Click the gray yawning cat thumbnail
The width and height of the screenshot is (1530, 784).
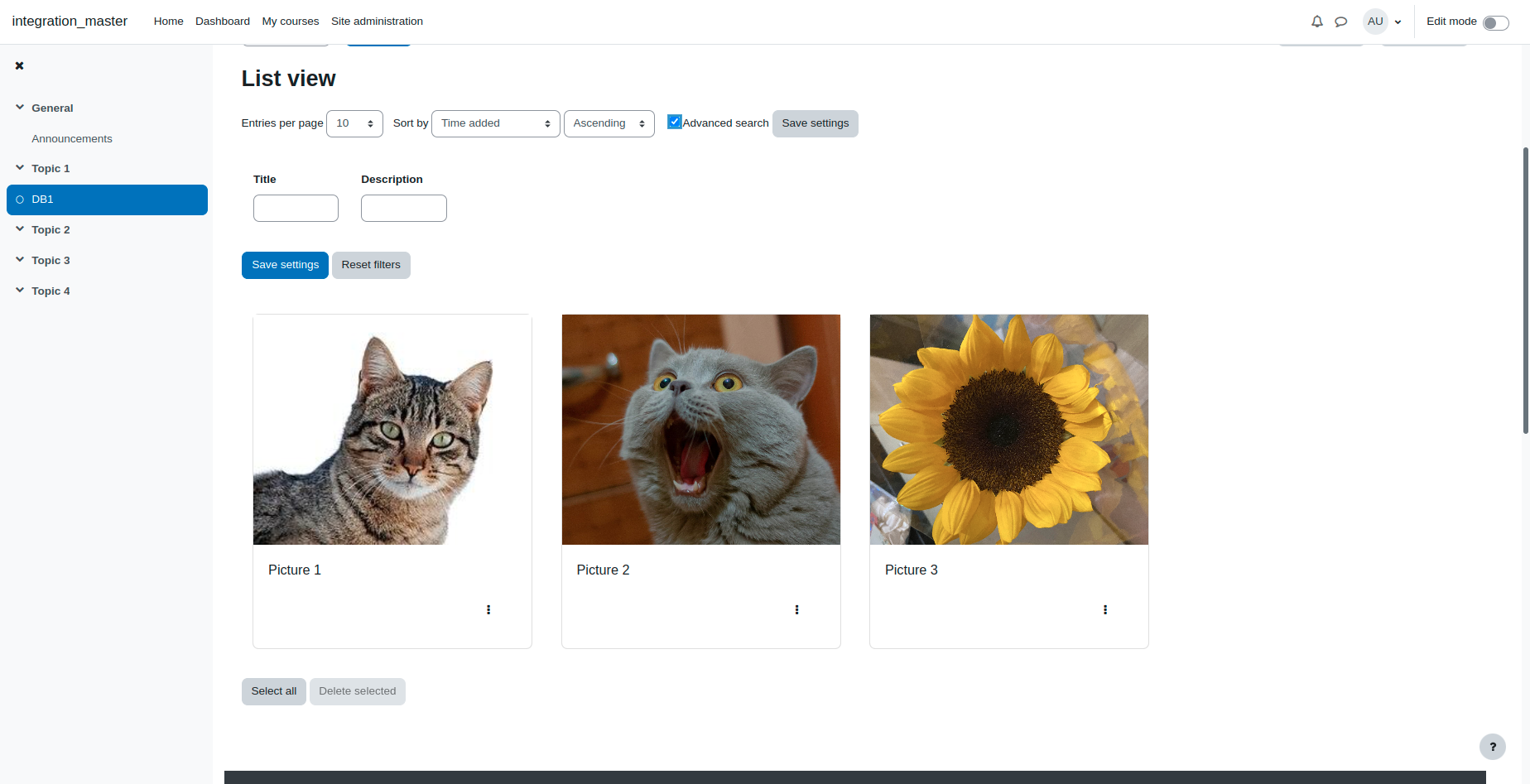(x=701, y=430)
